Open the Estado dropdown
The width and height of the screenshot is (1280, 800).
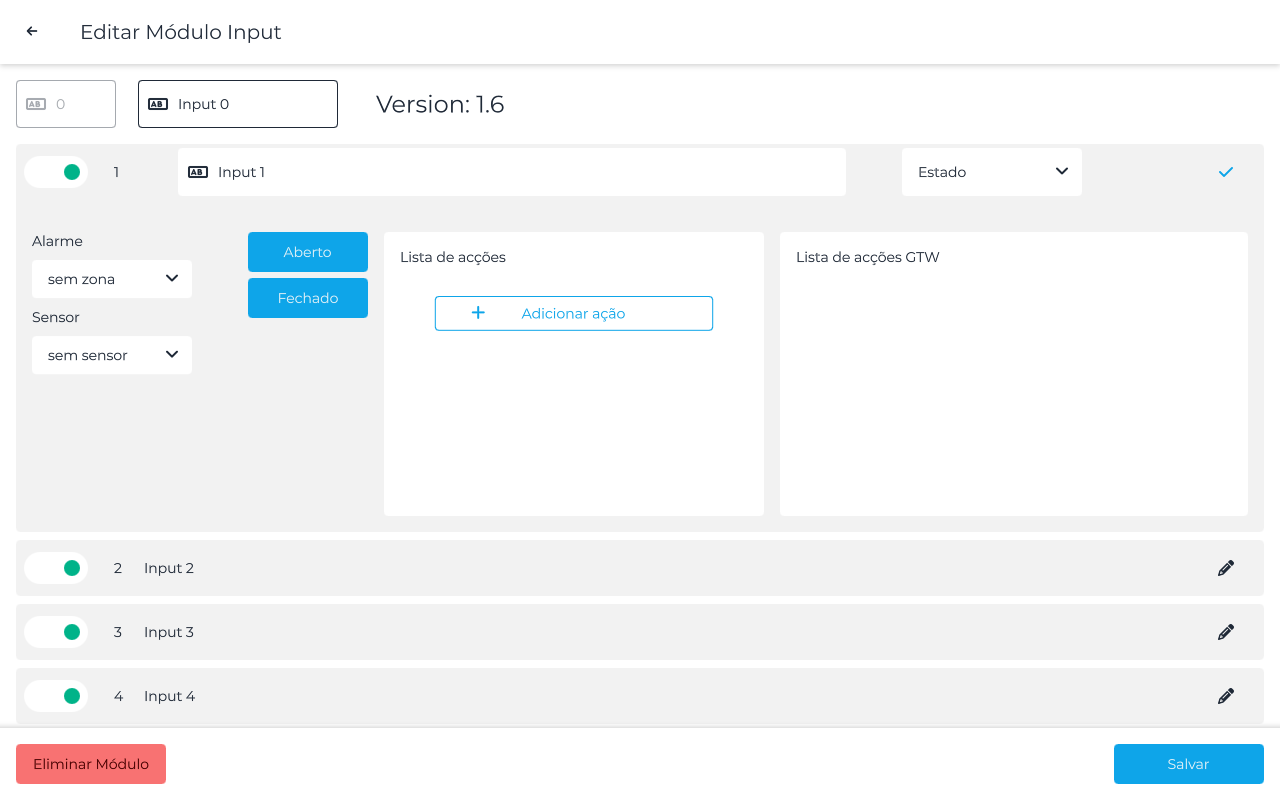click(x=991, y=172)
